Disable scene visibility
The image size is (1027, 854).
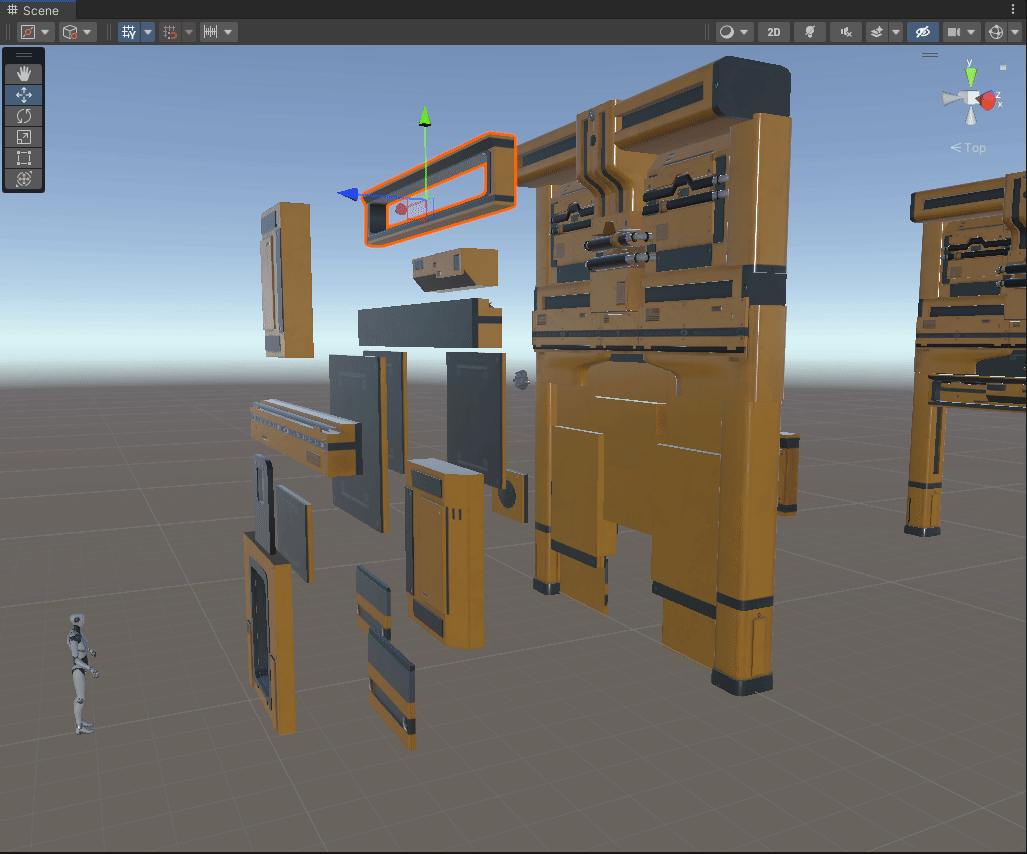pyautogui.click(x=921, y=31)
